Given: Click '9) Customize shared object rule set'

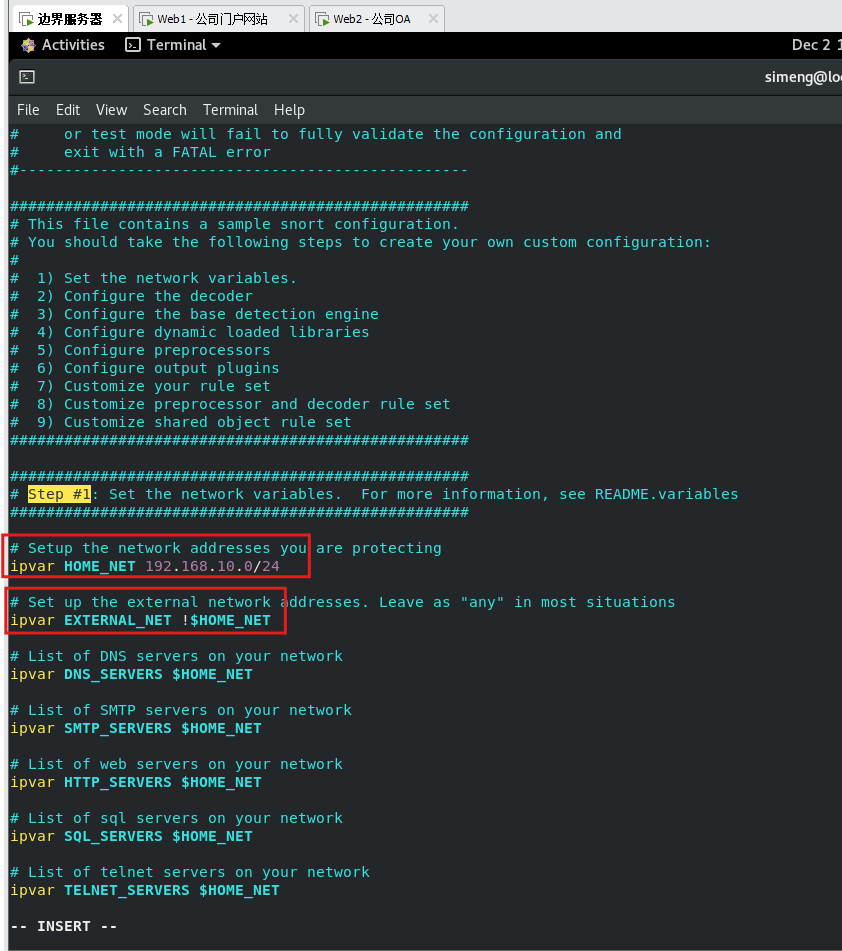Looking at the screenshot, I should pos(194,422).
